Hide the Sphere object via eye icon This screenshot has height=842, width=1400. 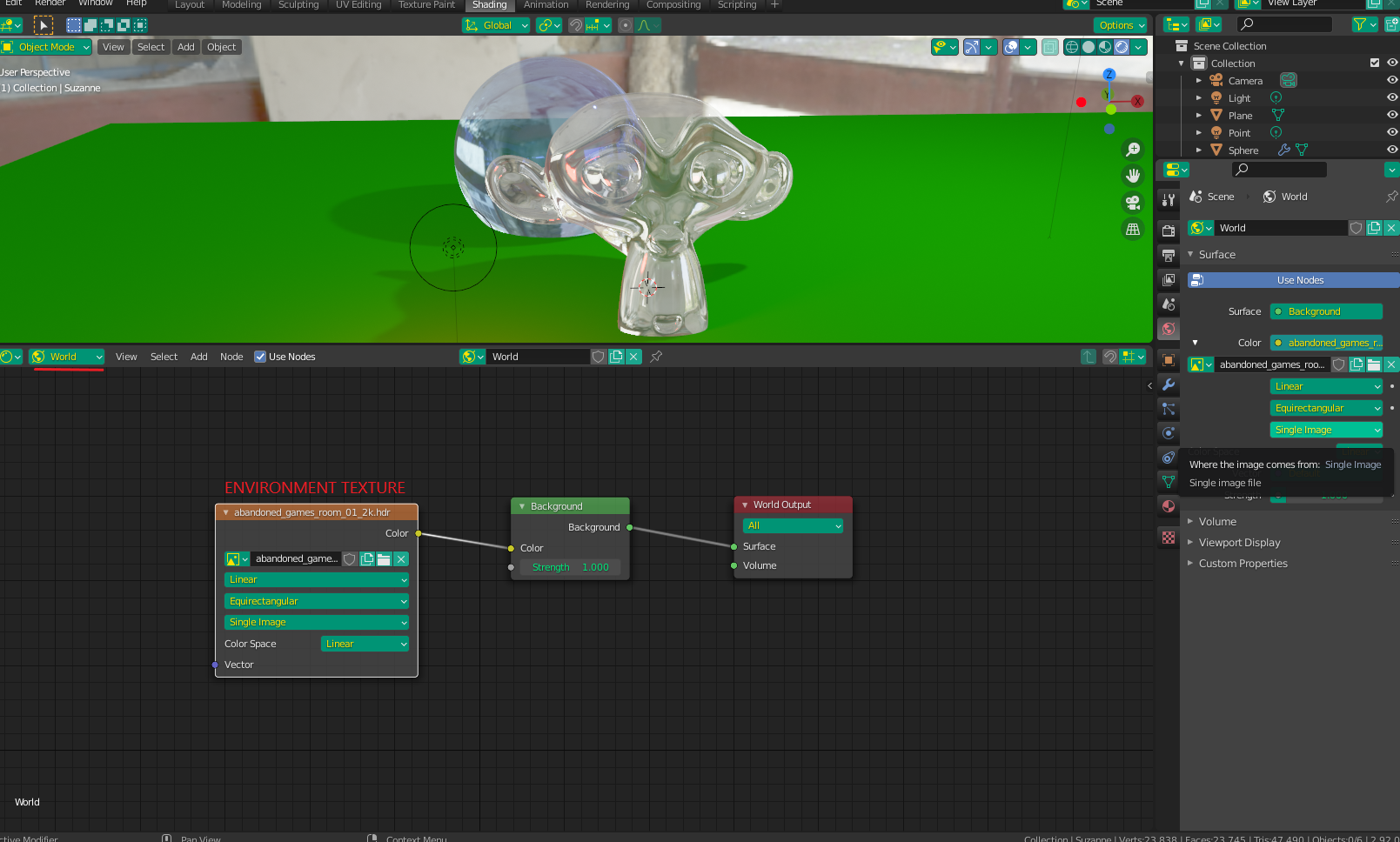1392,150
